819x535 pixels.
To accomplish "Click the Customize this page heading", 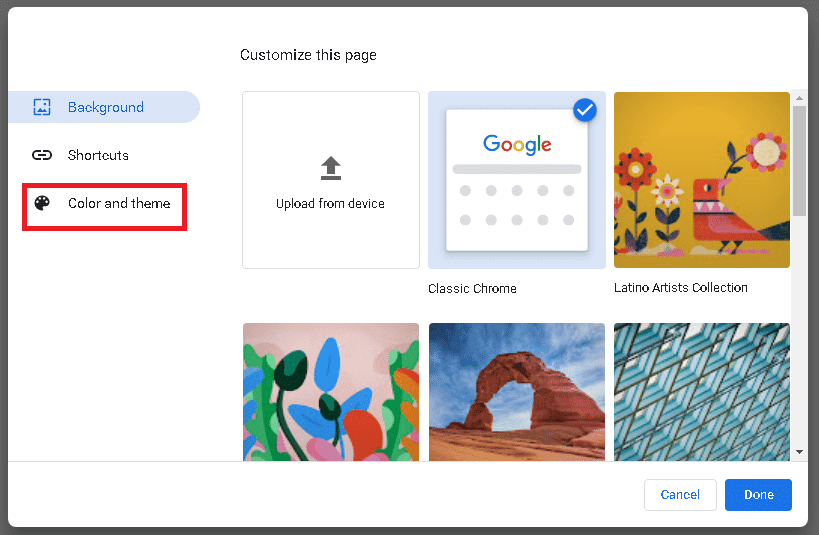I will coord(308,55).
